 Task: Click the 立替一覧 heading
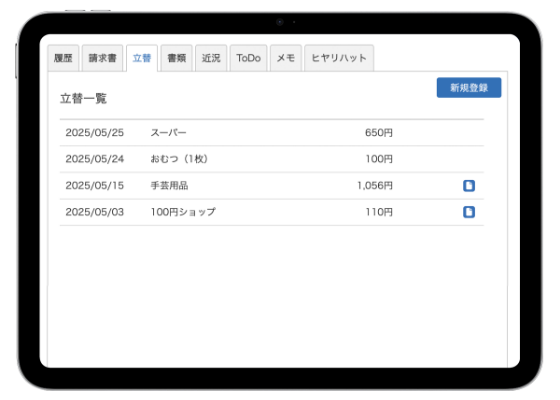83,99
